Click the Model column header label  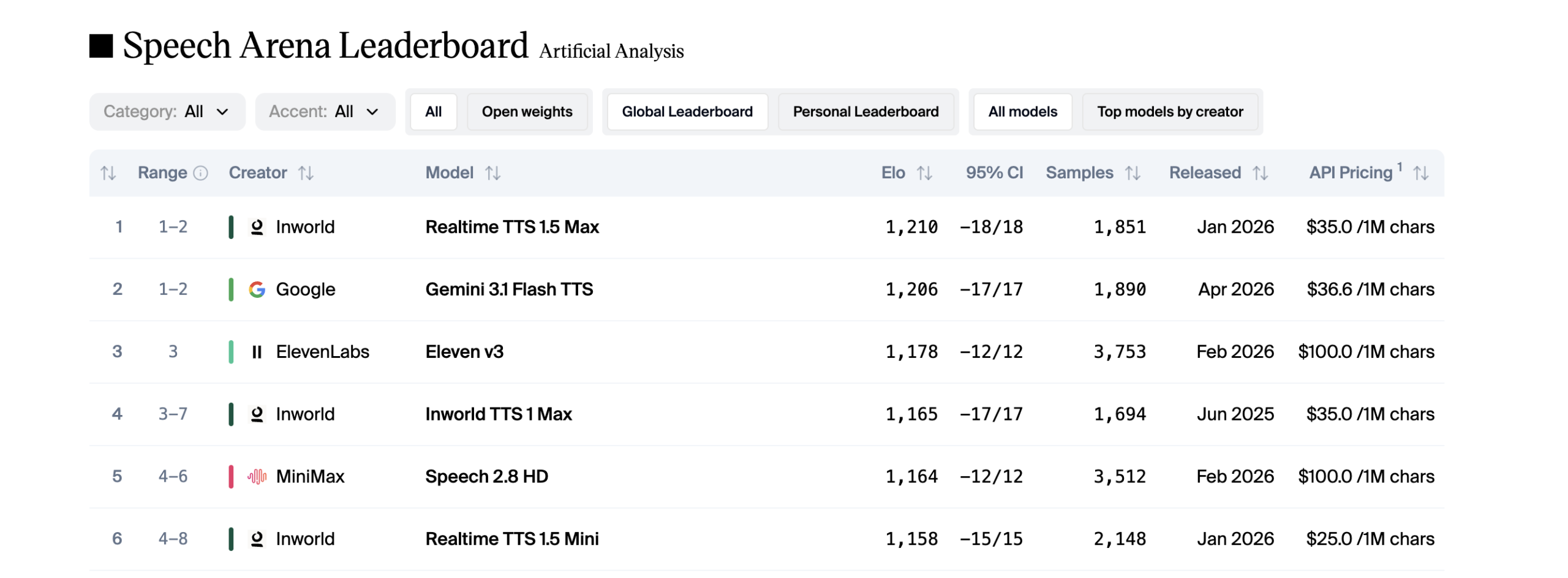point(450,173)
